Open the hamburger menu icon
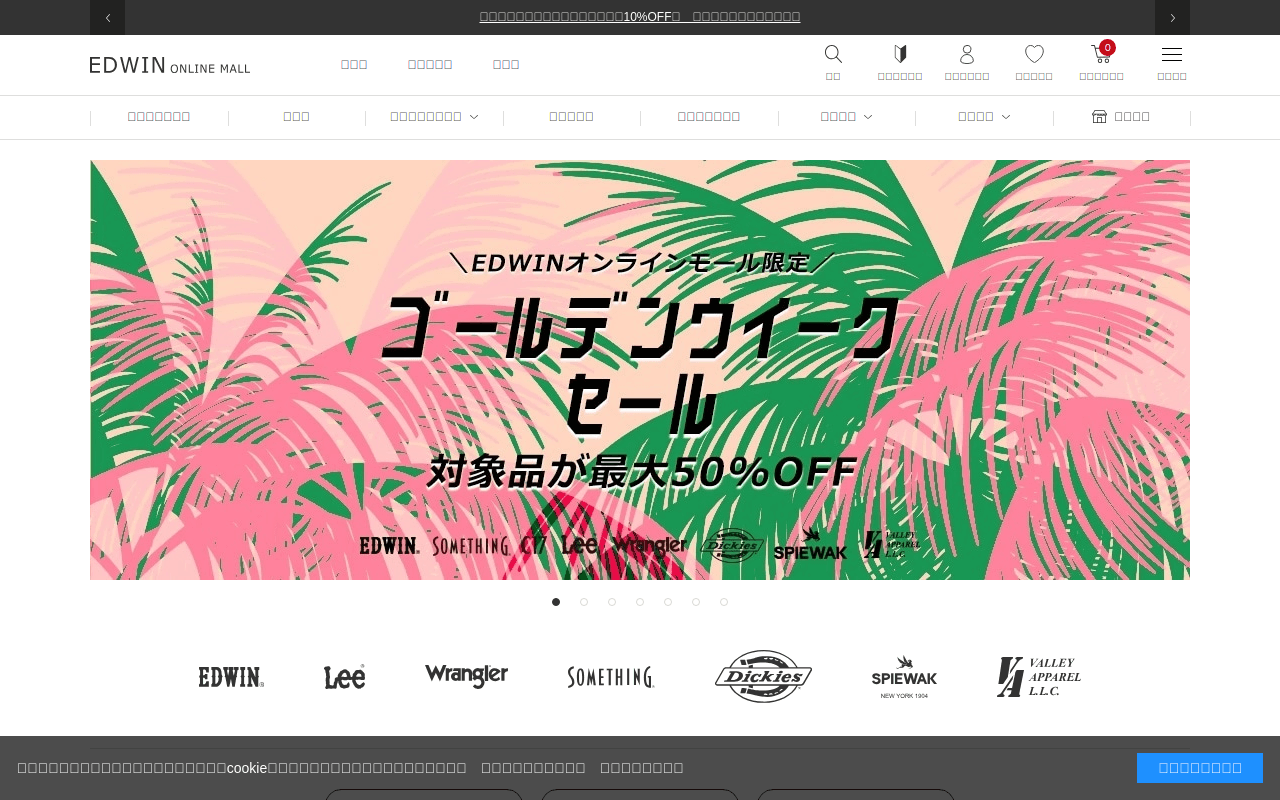The image size is (1280, 800). 1172,54
